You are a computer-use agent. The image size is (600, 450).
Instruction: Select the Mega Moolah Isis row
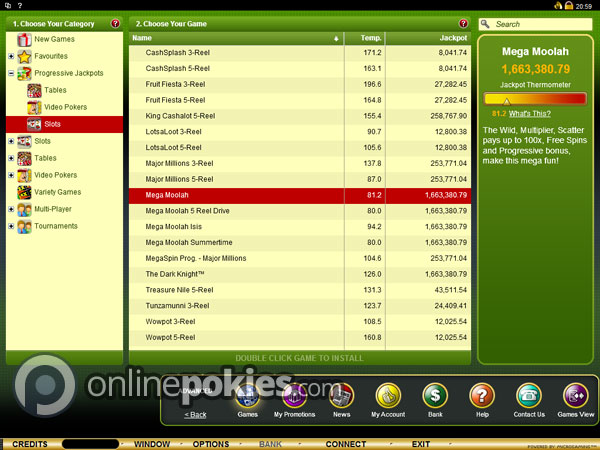300,227
